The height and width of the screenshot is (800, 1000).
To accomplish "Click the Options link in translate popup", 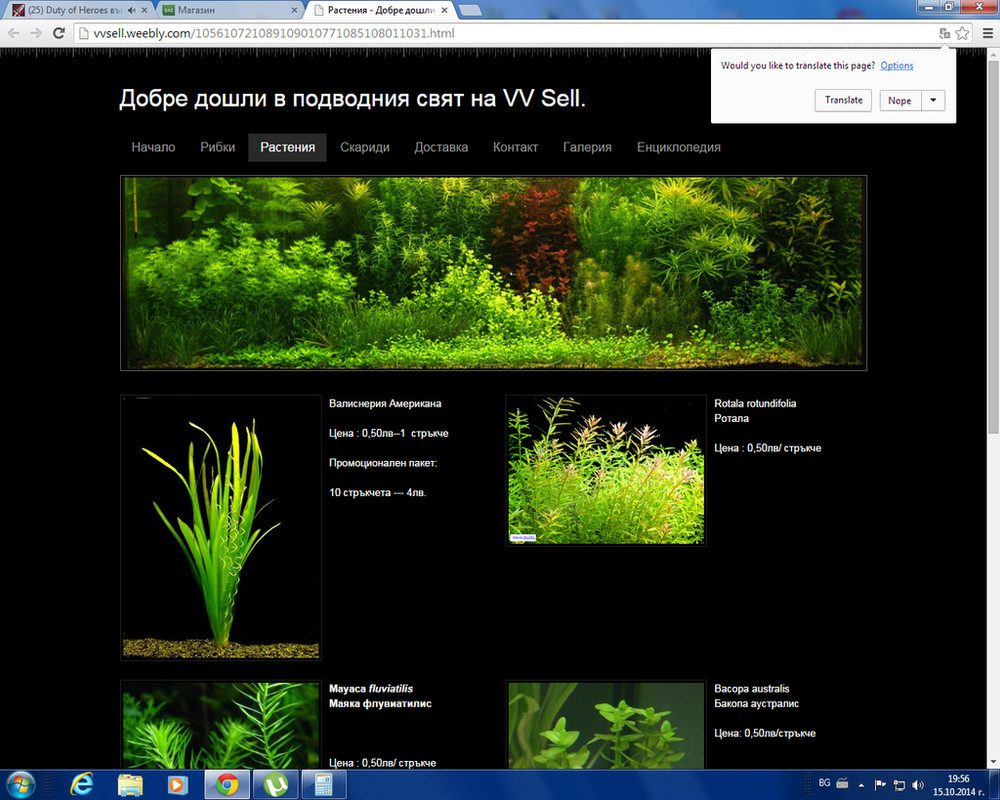I will click(x=896, y=66).
